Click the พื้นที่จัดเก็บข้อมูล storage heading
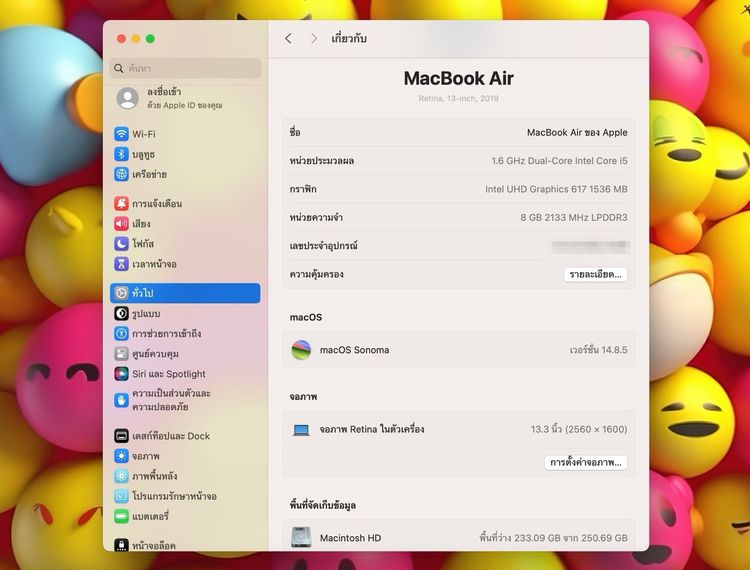Viewport: 750px width, 570px height. pos(322,505)
